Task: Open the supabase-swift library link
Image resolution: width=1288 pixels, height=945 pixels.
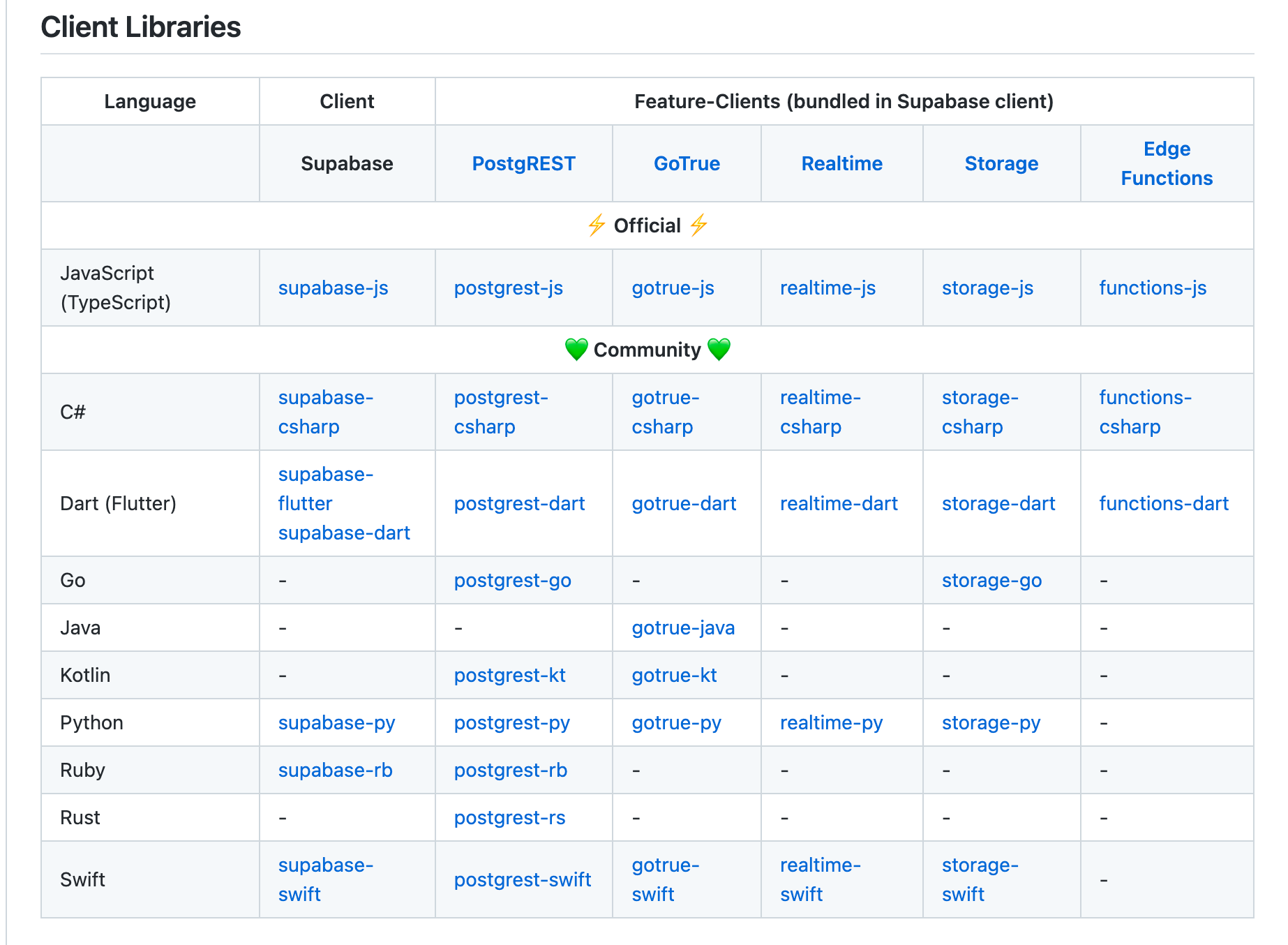Action: (326, 879)
